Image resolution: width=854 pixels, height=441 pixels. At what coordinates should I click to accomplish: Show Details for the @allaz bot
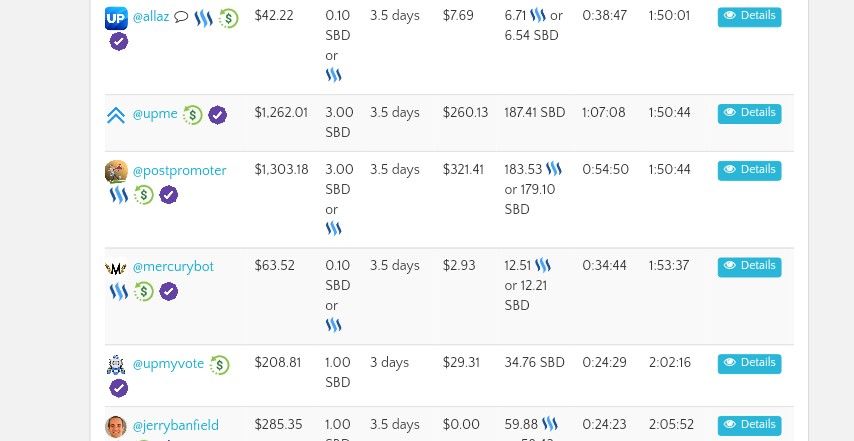click(x=749, y=17)
